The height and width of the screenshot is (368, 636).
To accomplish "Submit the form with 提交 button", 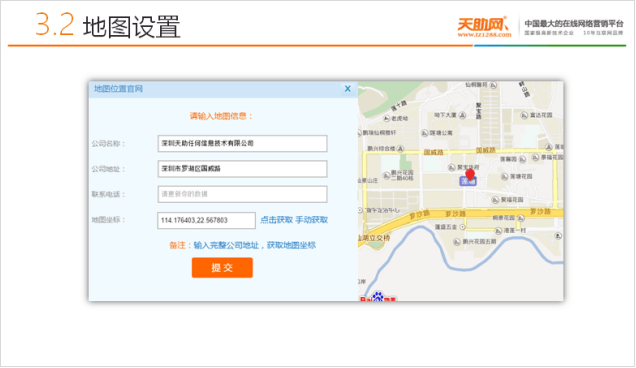I will click(222, 268).
